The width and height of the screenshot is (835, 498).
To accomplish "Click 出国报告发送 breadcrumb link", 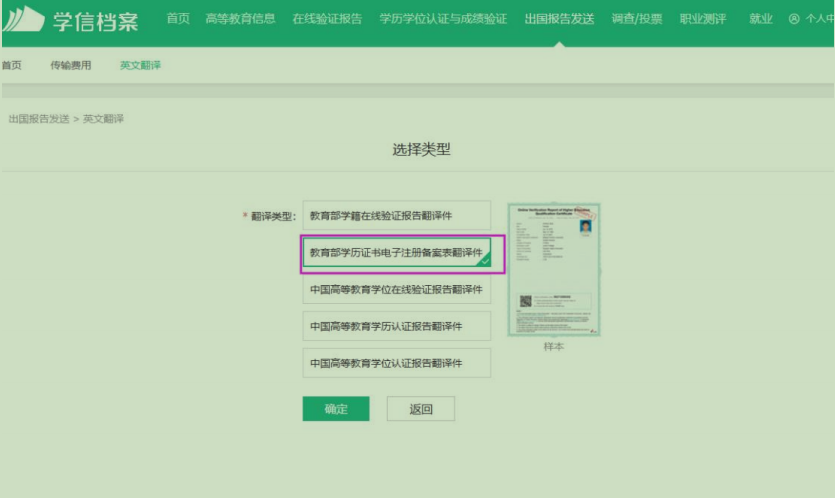I will pyautogui.click(x=39, y=119).
